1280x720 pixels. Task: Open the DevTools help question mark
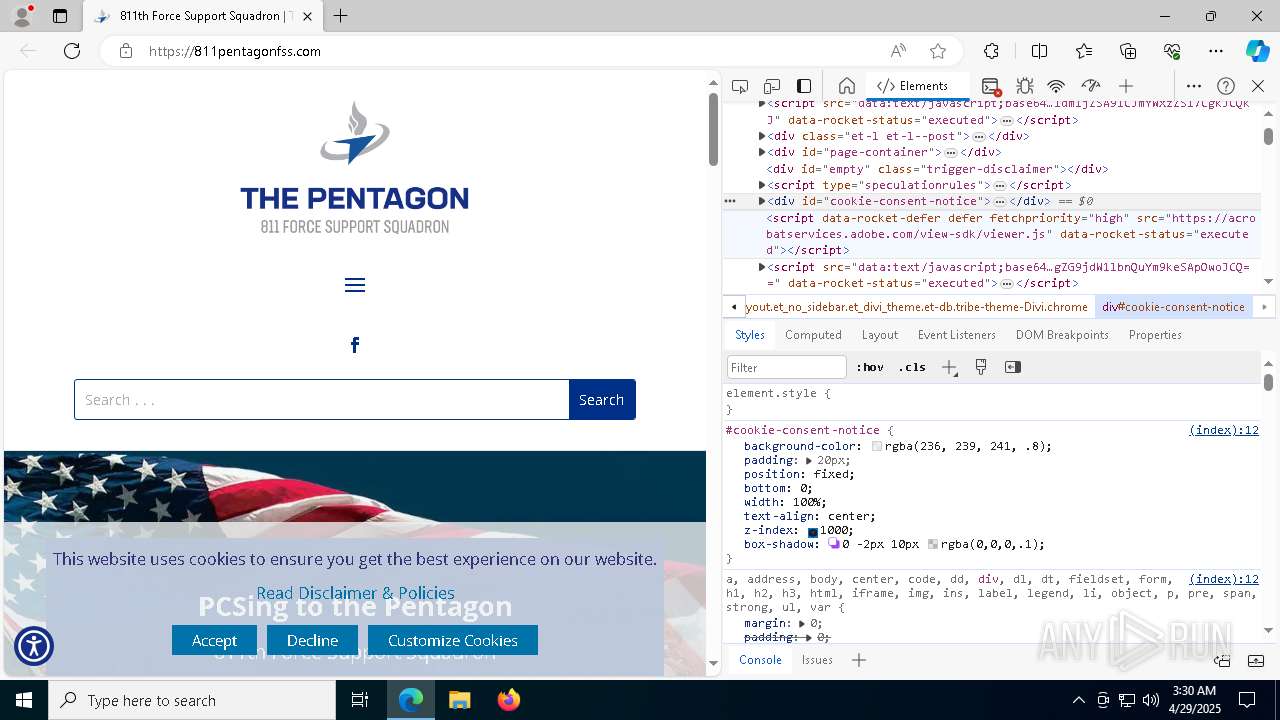tap(1226, 86)
